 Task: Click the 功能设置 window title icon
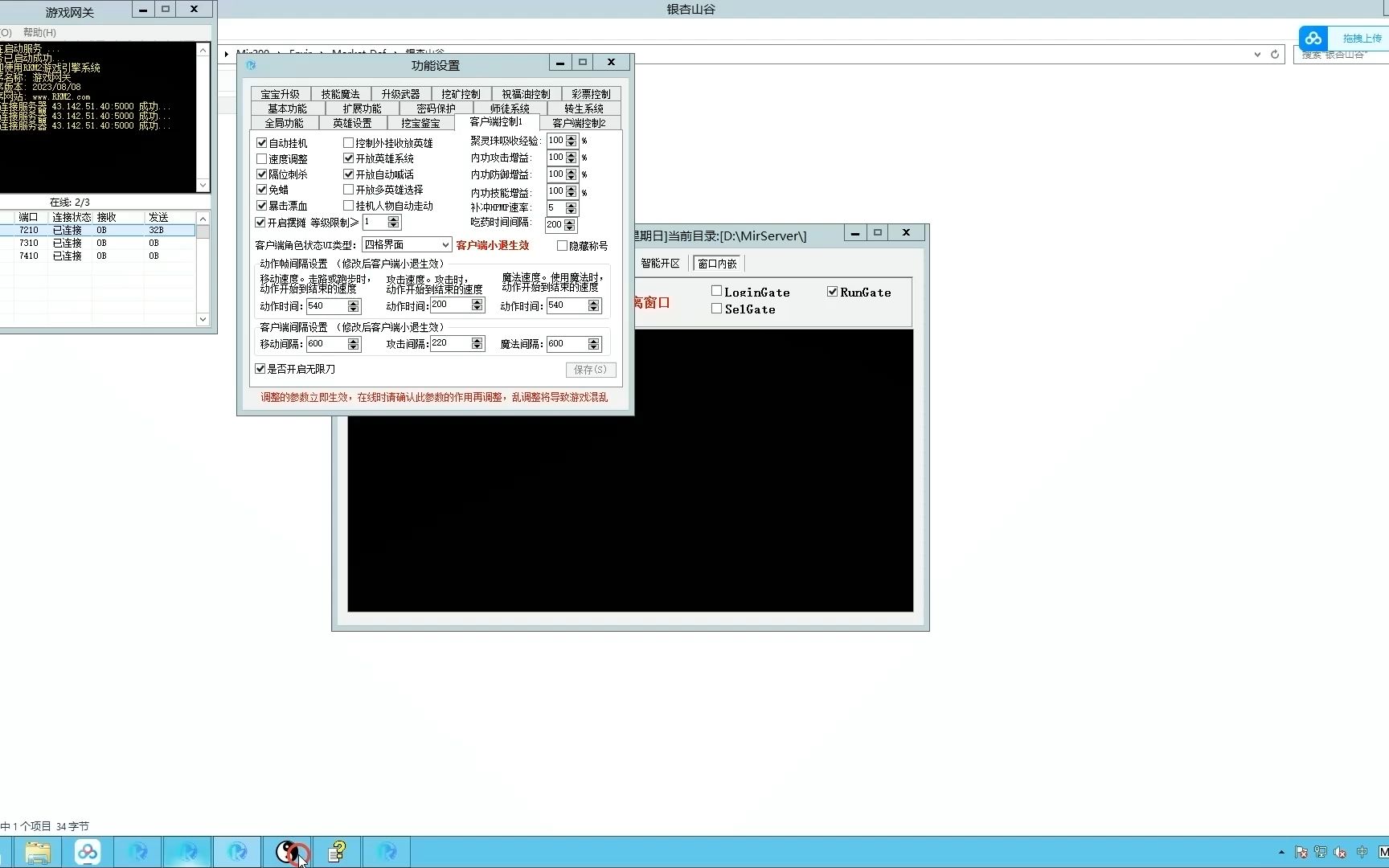click(252, 65)
